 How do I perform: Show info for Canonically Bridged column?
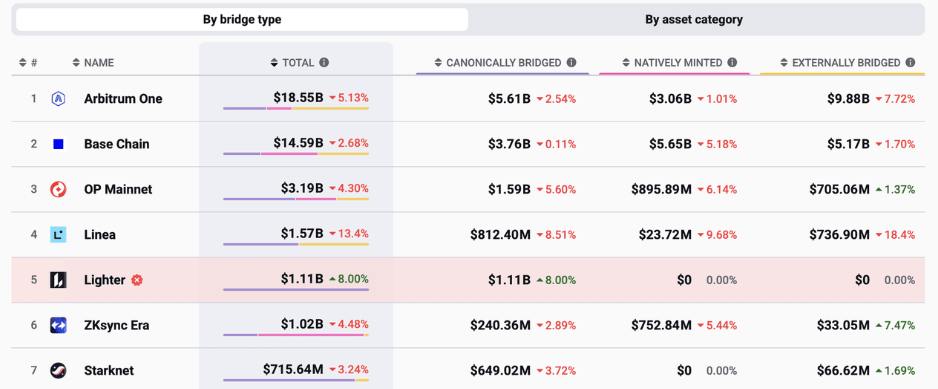[x=571, y=62]
